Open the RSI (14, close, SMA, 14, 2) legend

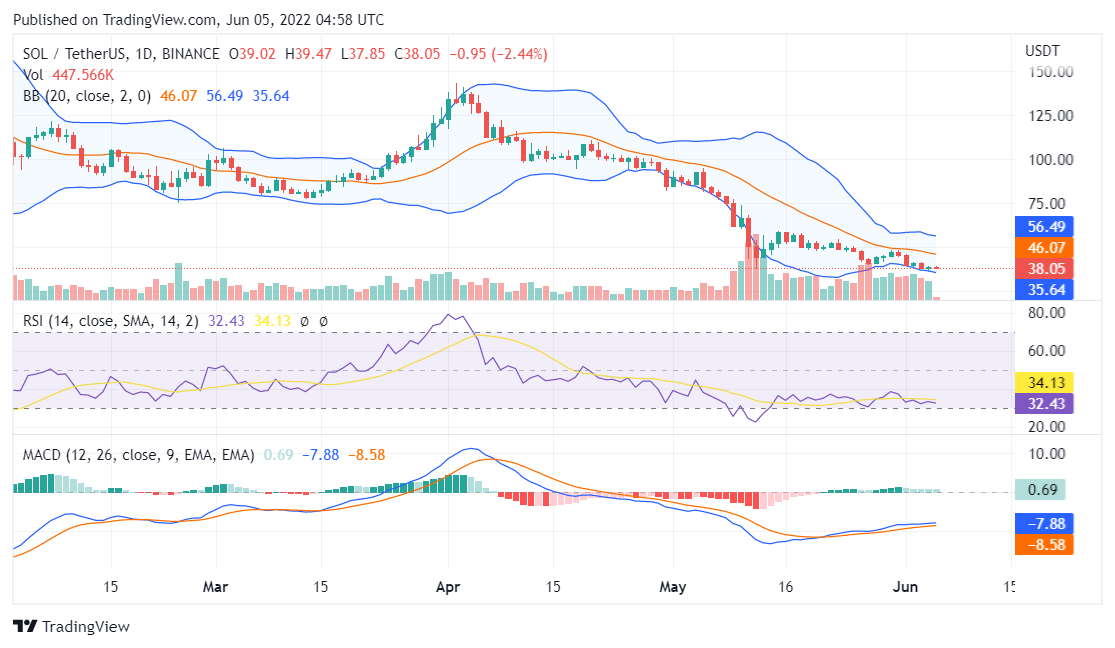click(x=111, y=321)
